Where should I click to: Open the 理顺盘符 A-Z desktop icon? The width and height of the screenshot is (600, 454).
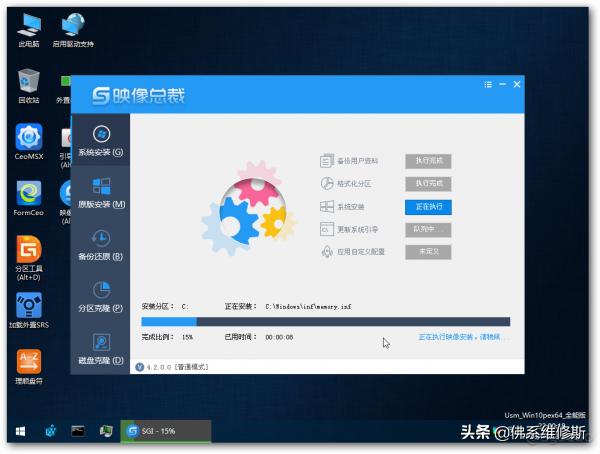point(29,367)
